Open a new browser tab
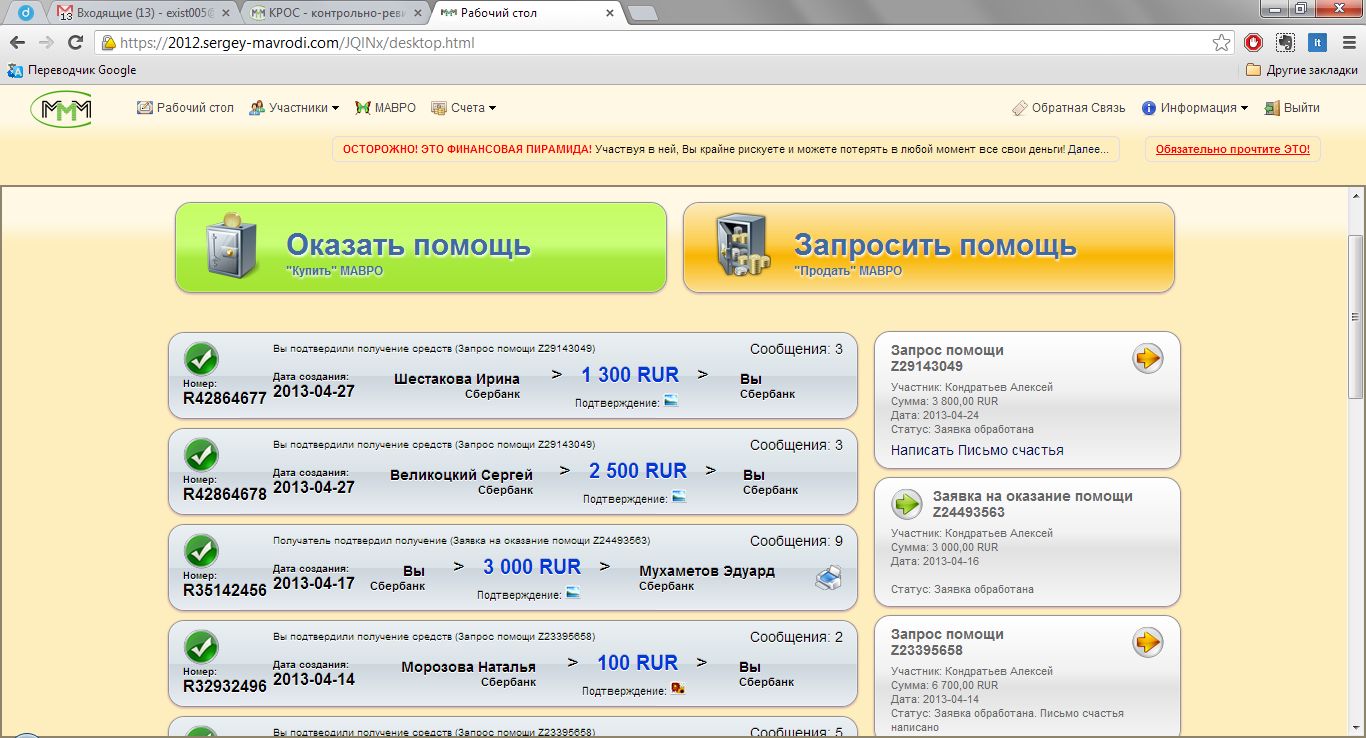 pyautogui.click(x=642, y=14)
